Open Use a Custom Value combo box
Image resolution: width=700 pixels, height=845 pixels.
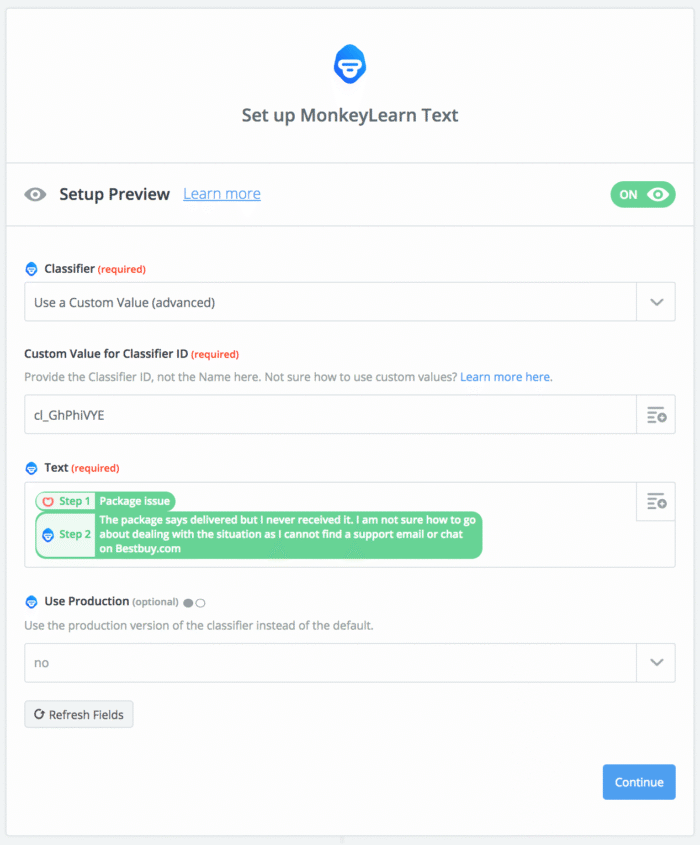point(330,302)
